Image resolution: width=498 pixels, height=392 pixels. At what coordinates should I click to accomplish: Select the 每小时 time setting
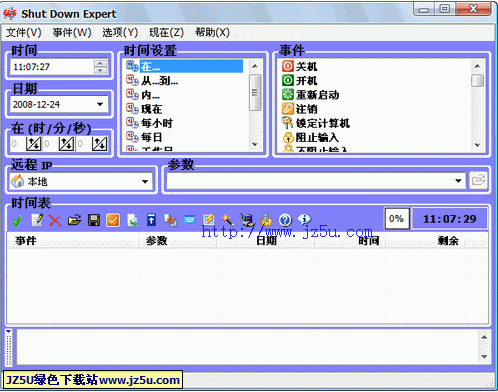tap(149, 123)
